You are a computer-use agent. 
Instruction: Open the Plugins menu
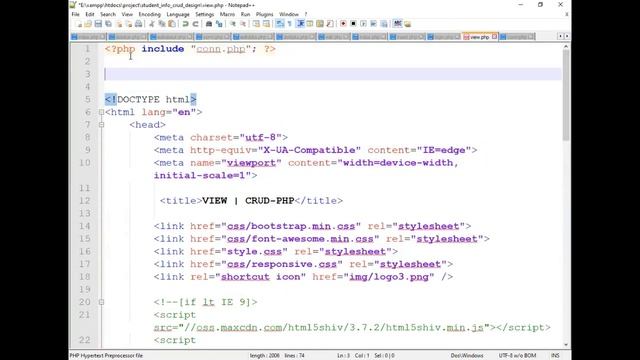(x=264, y=14)
